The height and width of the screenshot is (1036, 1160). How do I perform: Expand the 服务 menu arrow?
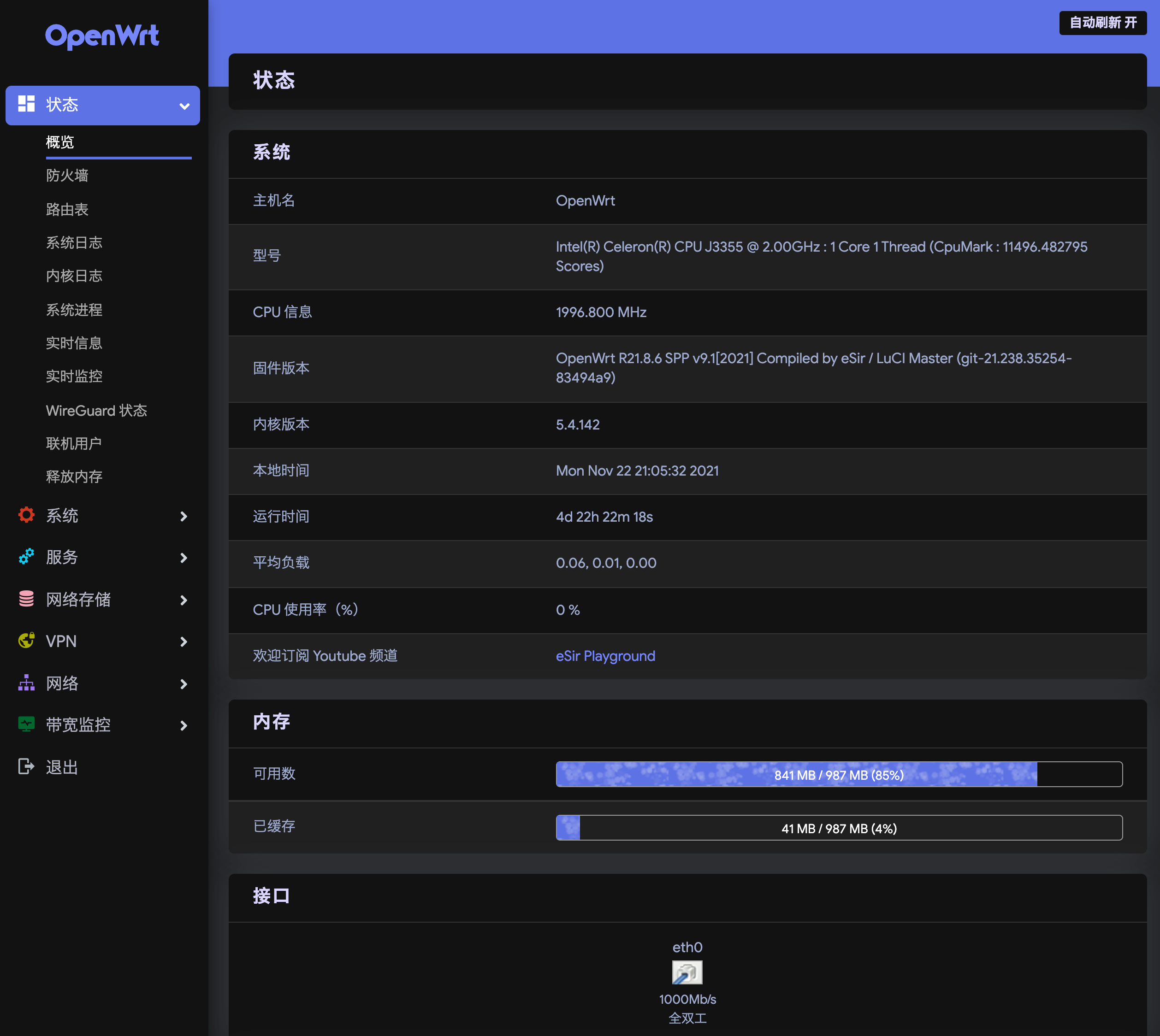(183, 558)
